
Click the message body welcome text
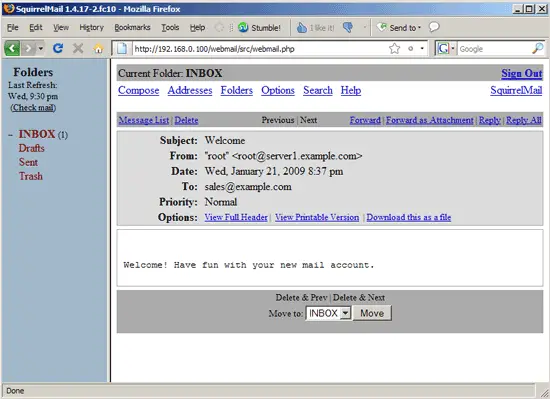tap(249, 265)
